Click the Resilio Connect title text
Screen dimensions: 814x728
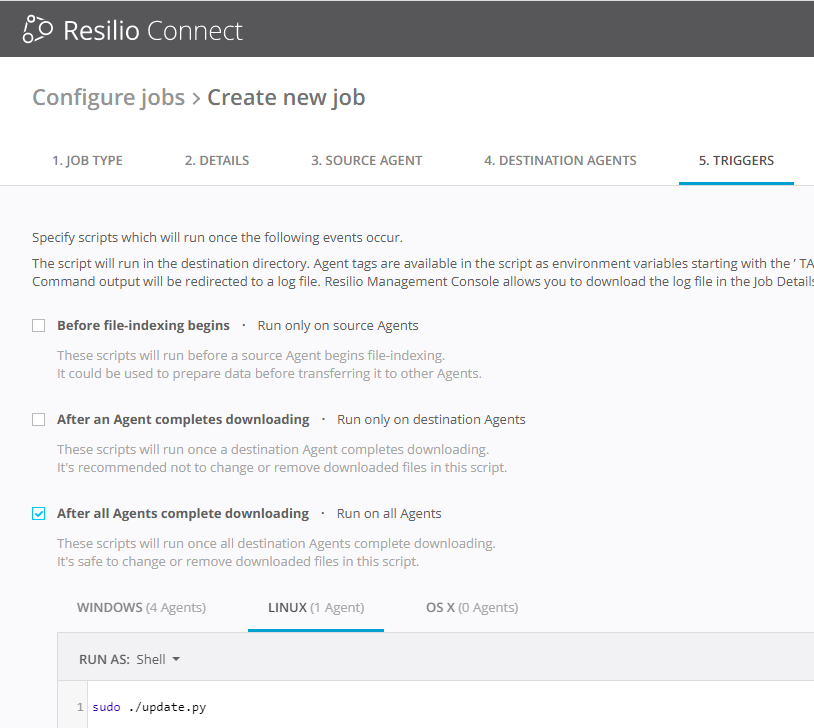tap(153, 30)
